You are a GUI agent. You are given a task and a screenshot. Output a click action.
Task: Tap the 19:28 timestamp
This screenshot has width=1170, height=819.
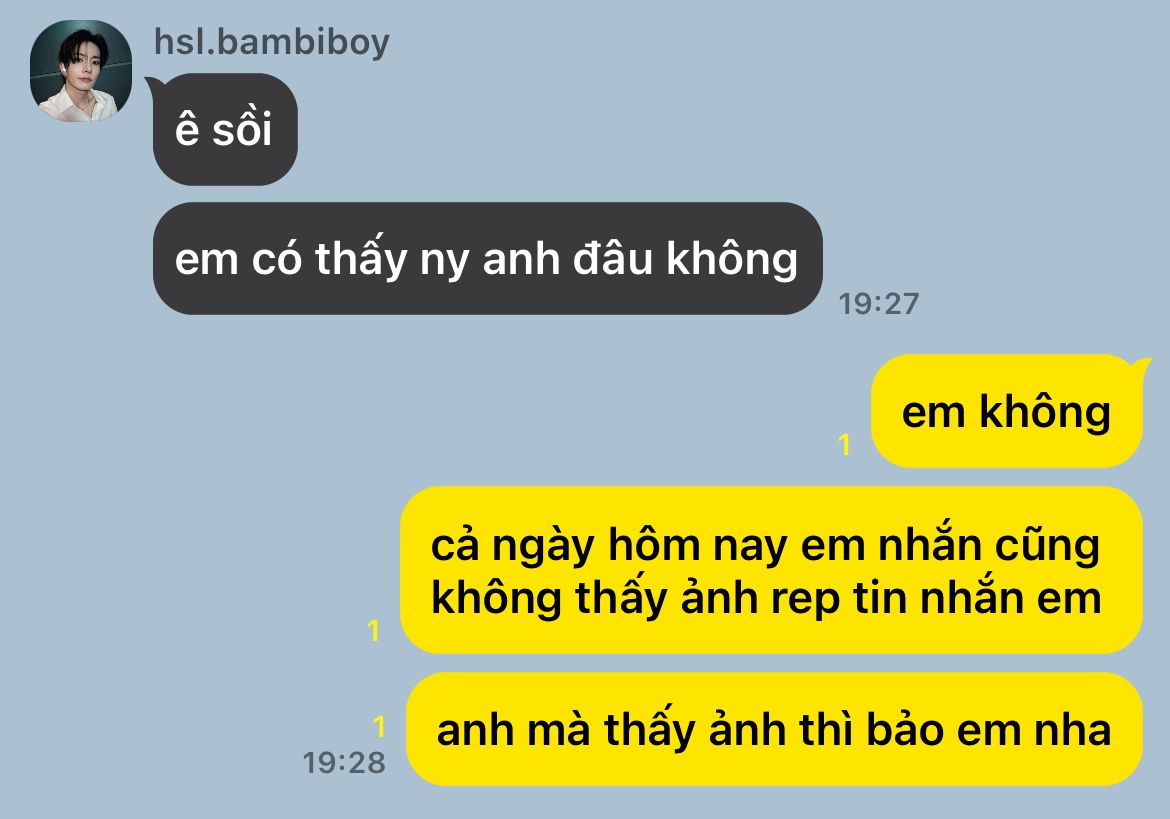tap(344, 762)
